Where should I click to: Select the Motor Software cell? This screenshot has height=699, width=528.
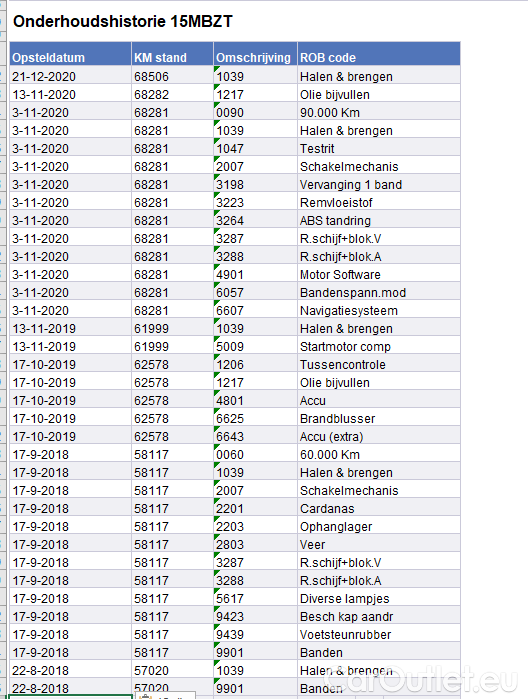click(x=379, y=275)
